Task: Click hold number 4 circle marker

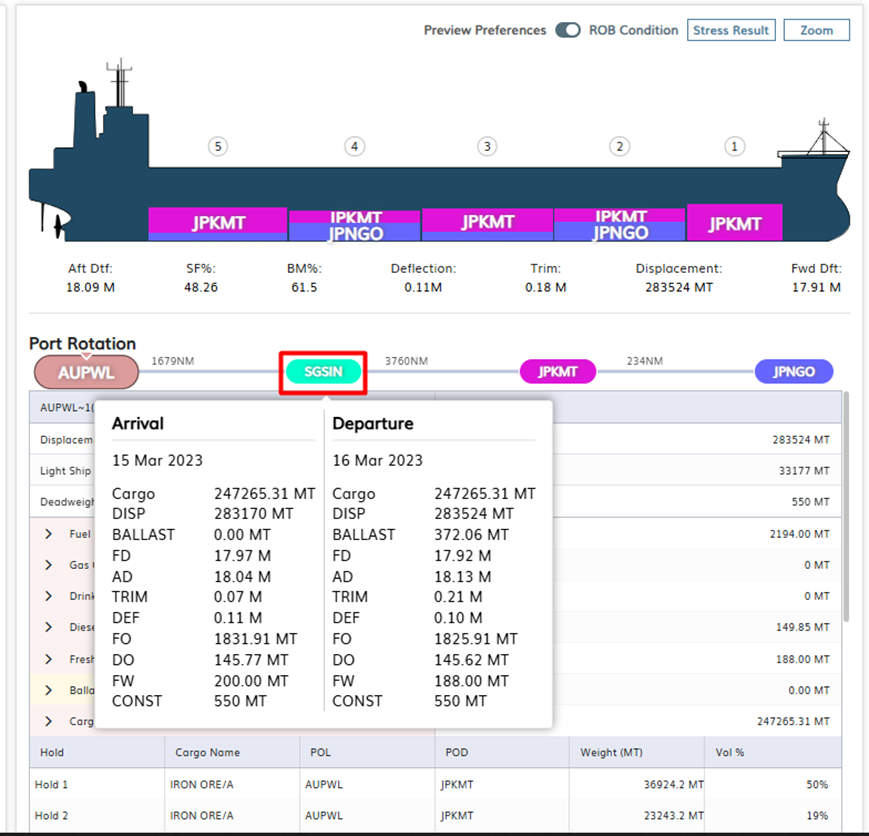Action: 354,147
